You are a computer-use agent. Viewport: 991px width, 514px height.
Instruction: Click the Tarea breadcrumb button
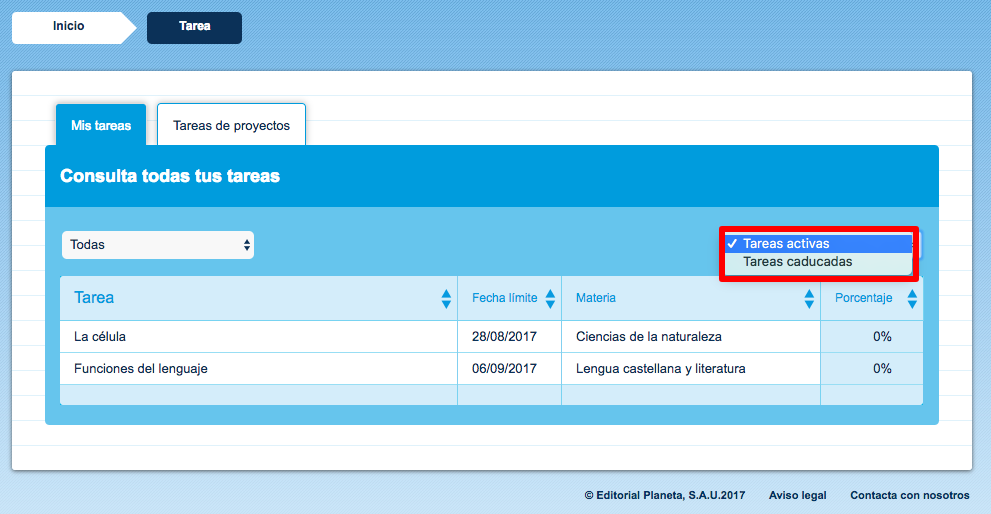coord(195,27)
